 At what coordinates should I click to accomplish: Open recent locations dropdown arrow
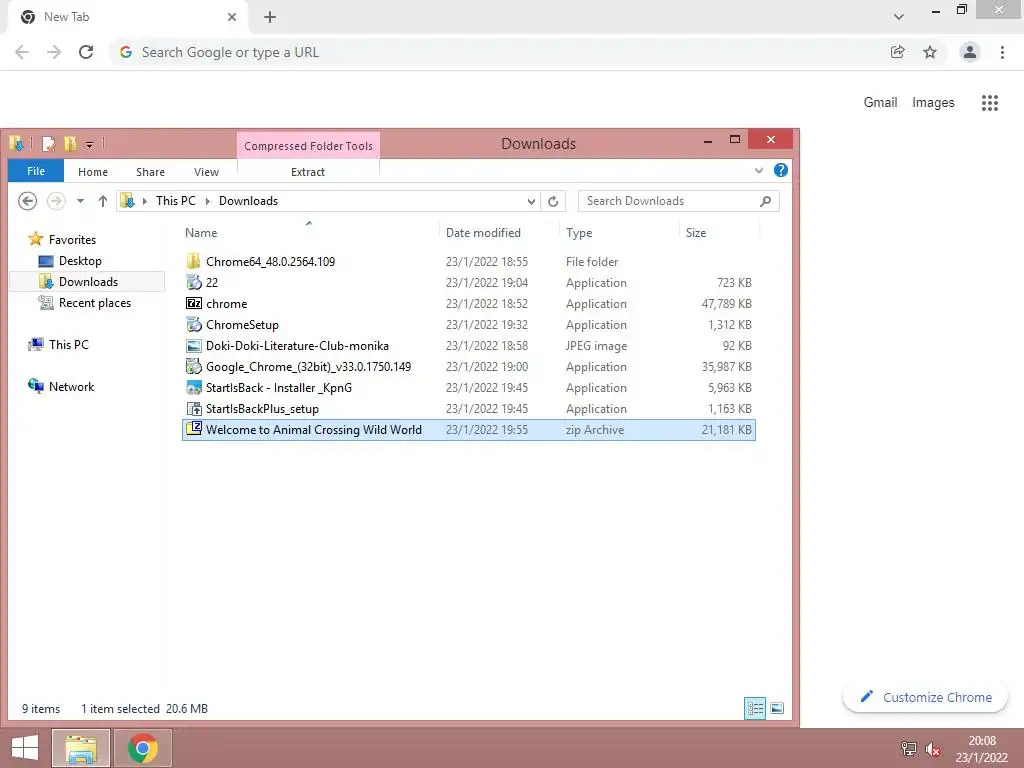[x=80, y=201]
